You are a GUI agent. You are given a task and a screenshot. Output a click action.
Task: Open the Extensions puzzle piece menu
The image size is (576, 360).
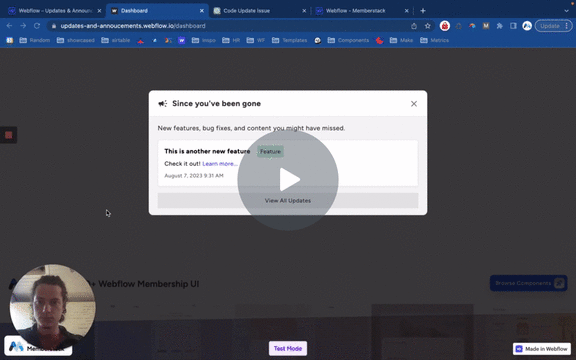pyautogui.click(x=500, y=26)
